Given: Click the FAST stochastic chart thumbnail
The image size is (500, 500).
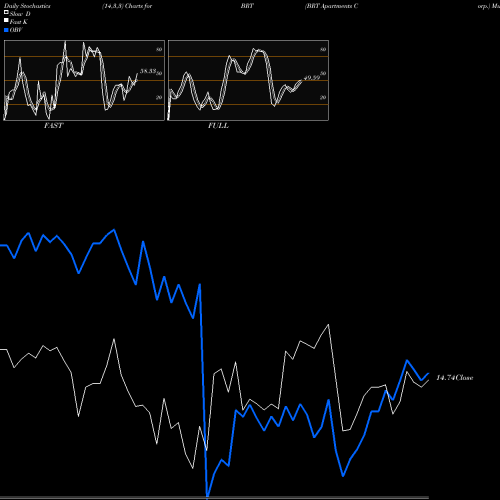Looking at the screenshot, I should 84,80.
